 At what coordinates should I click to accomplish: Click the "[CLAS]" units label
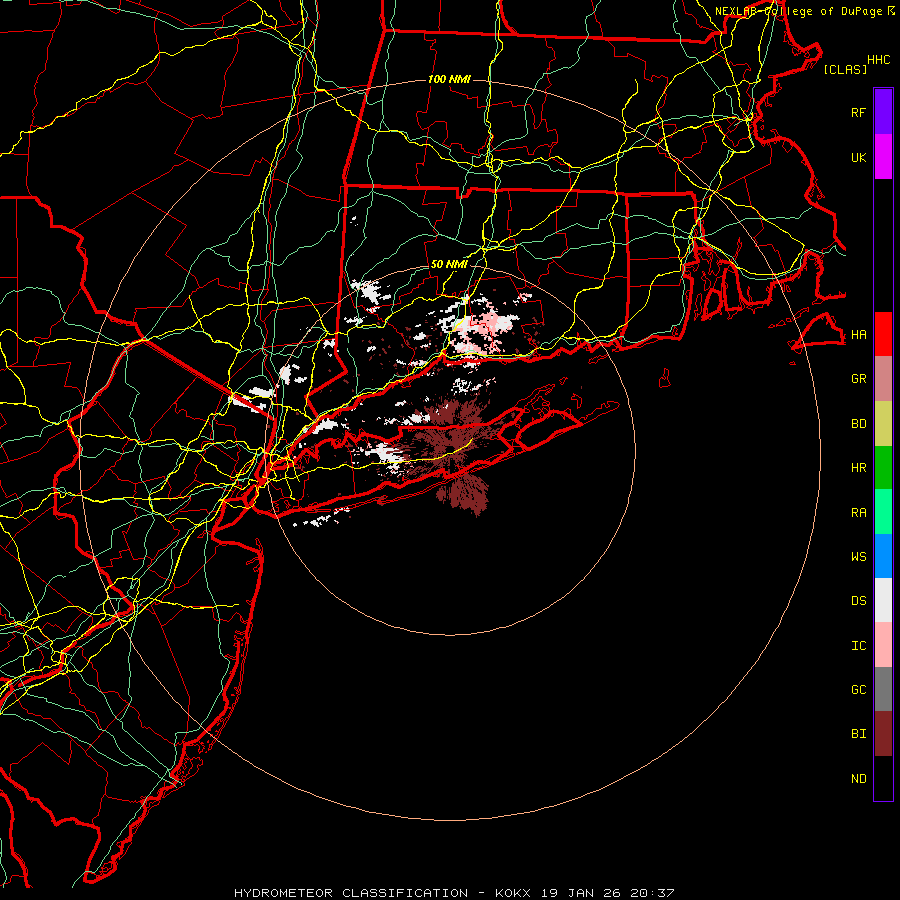coord(845,69)
